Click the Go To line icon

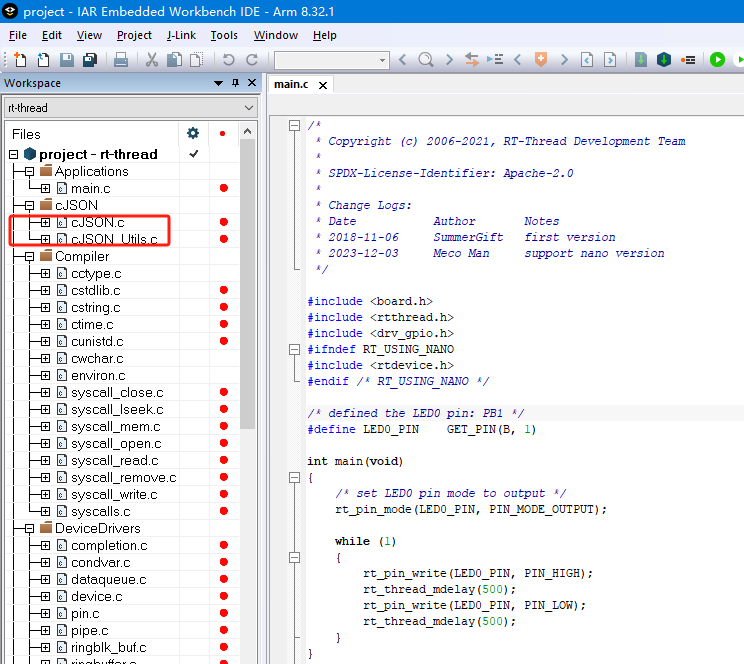495,60
